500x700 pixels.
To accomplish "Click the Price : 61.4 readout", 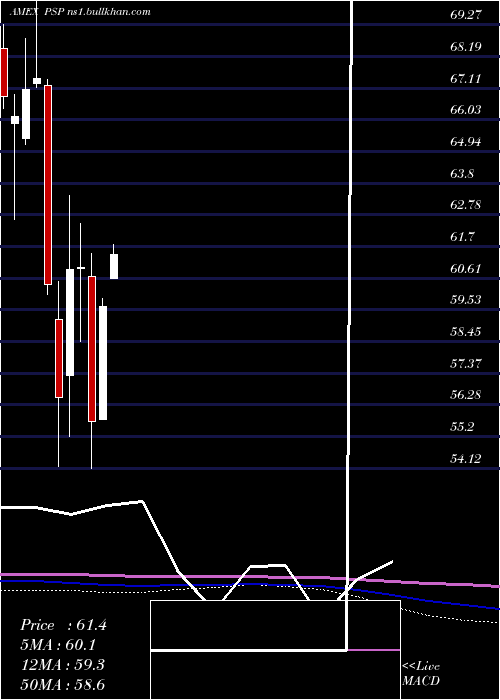I will (x=63, y=625).
